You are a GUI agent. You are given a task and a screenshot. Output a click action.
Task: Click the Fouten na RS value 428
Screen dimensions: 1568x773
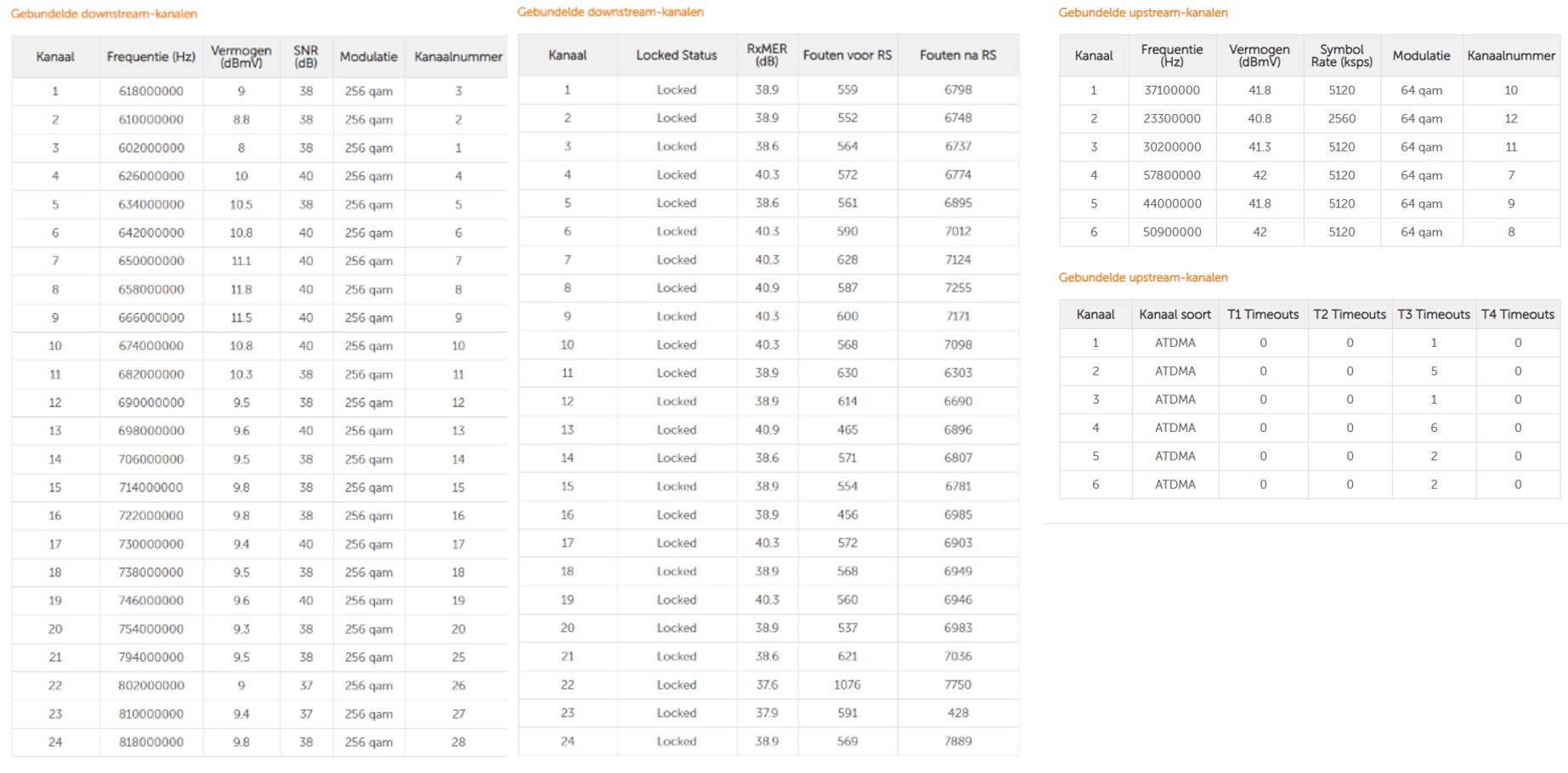(x=958, y=713)
